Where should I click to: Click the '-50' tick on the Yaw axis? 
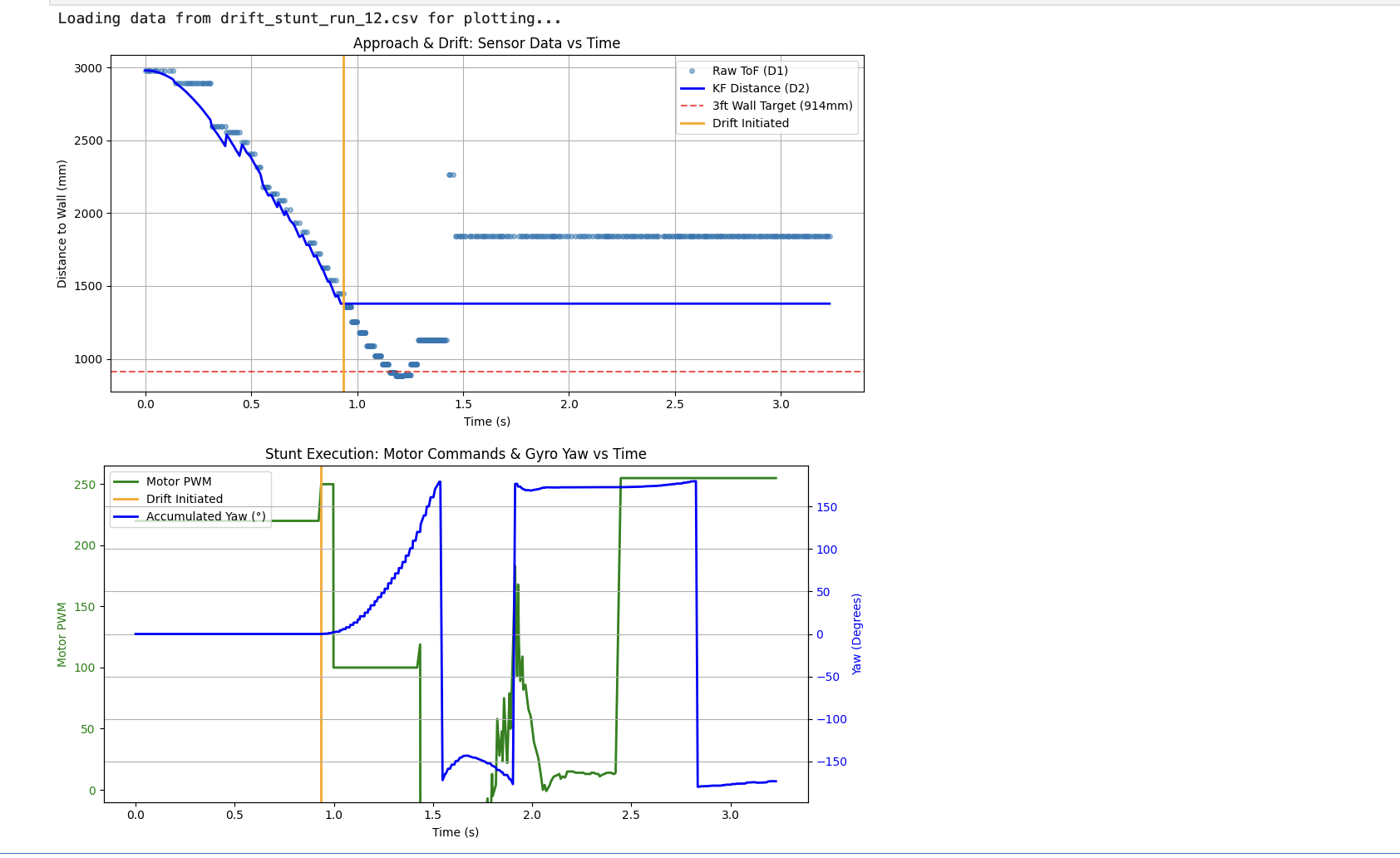[x=828, y=677]
